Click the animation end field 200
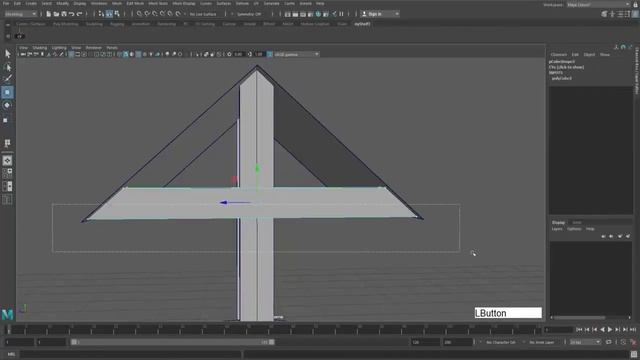The height and width of the screenshot is (360, 640). (x=457, y=342)
